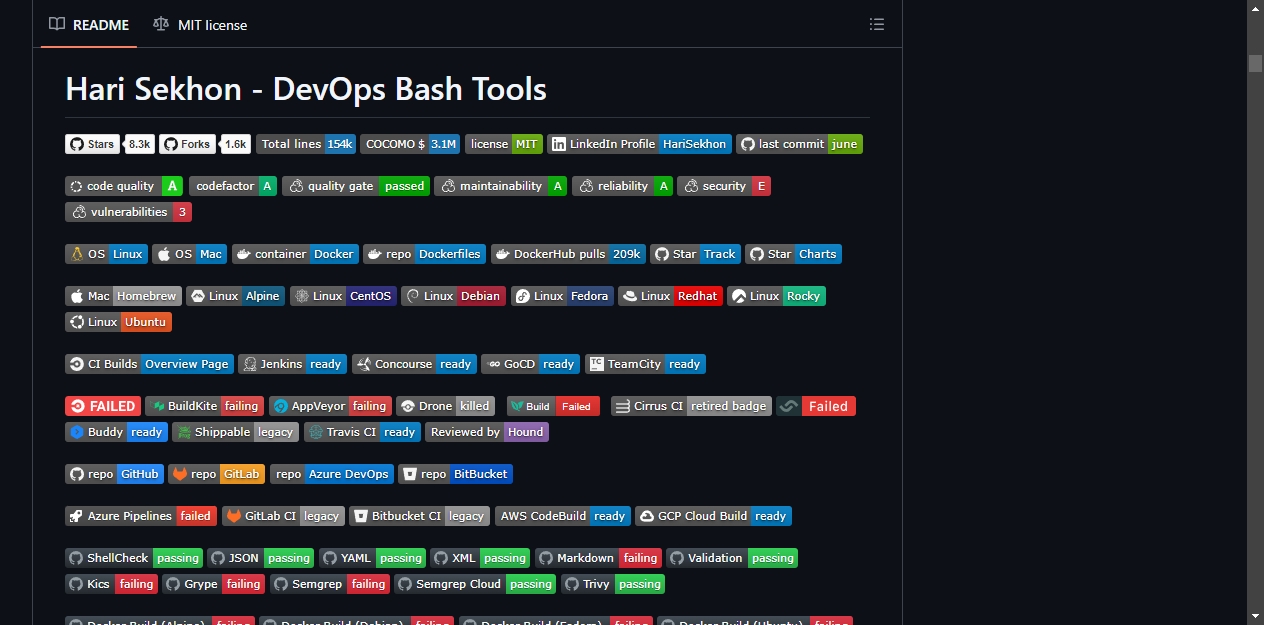
Task: Open the container Docker badge
Action: 295,254
